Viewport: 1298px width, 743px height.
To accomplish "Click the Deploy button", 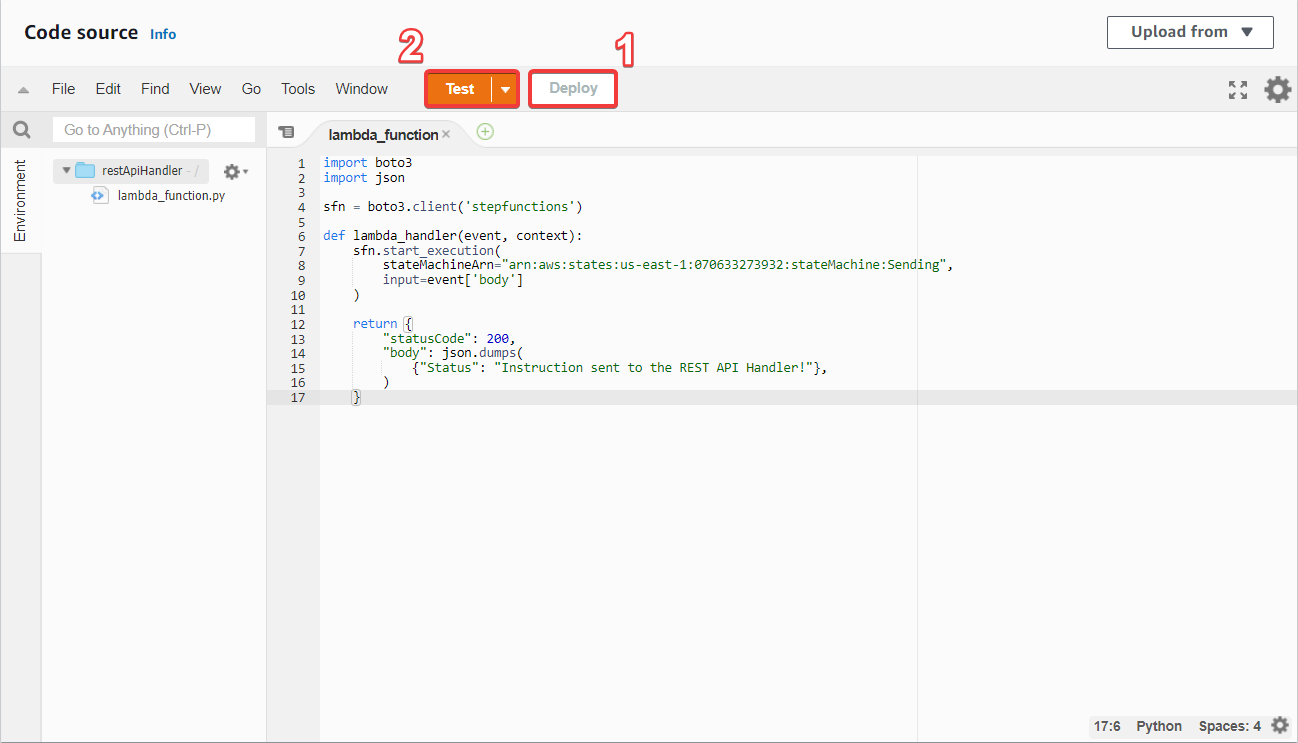I will (573, 89).
